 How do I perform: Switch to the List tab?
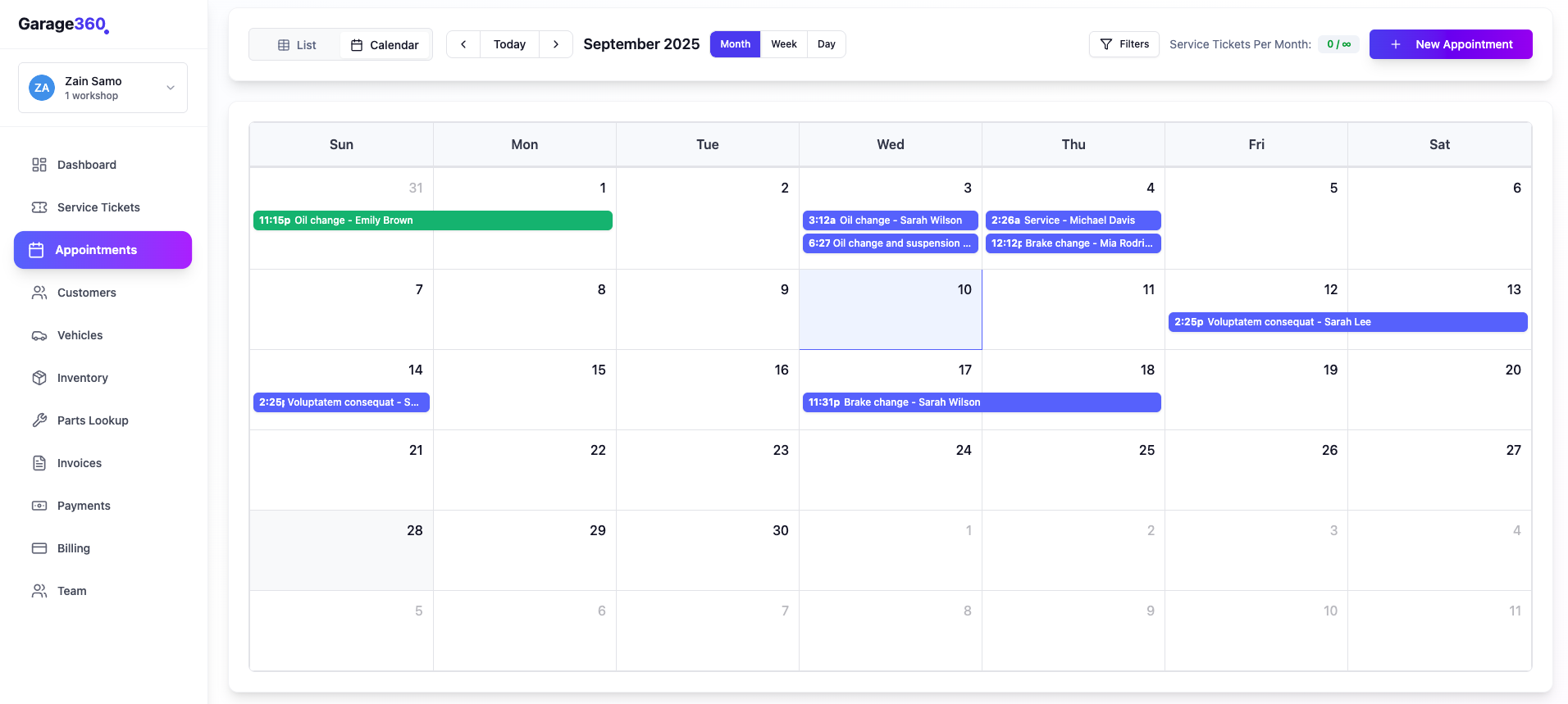click(296, 45)
